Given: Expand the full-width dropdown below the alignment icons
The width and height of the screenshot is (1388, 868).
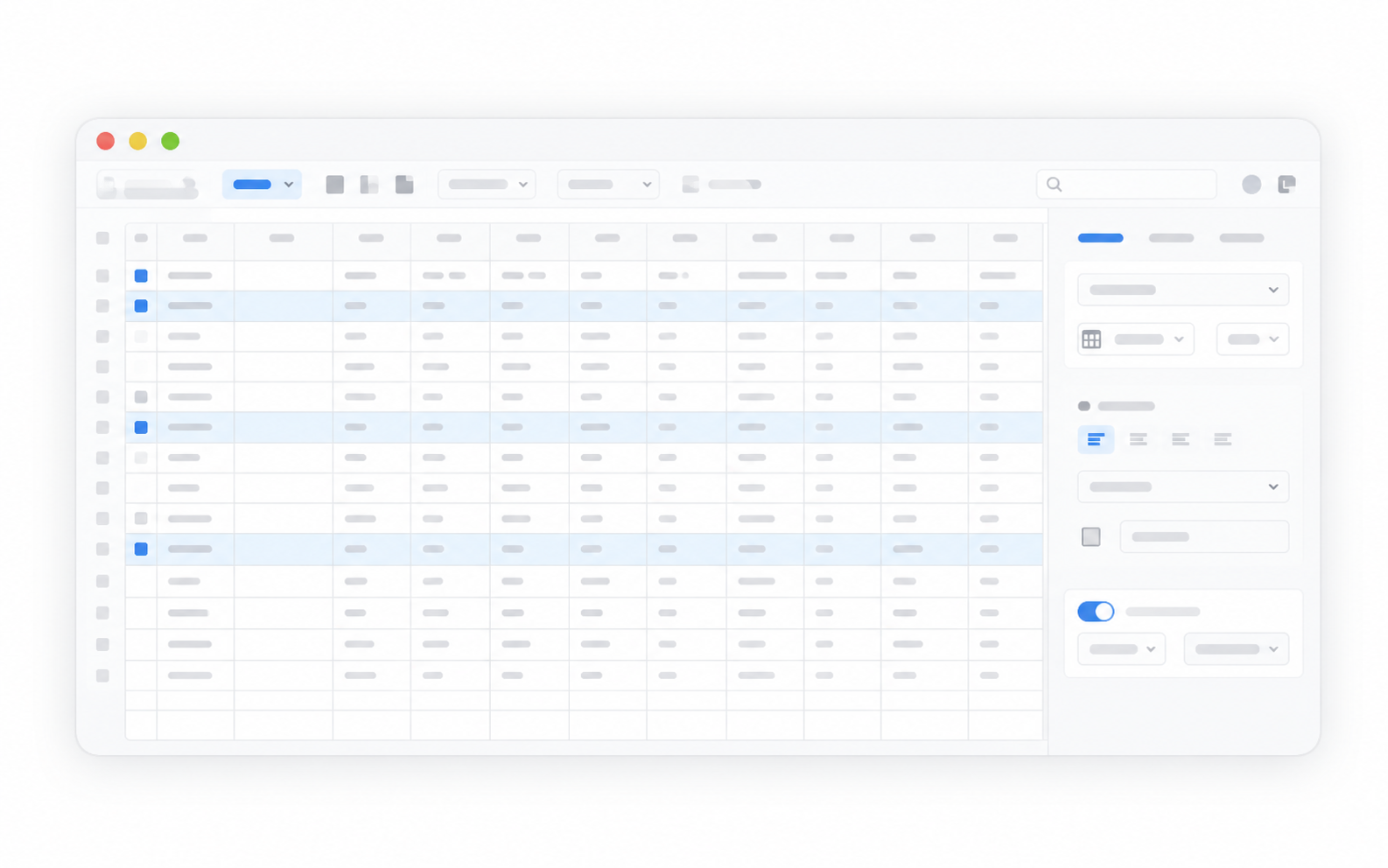Looking at the screenshot, I should point(1183,486).
